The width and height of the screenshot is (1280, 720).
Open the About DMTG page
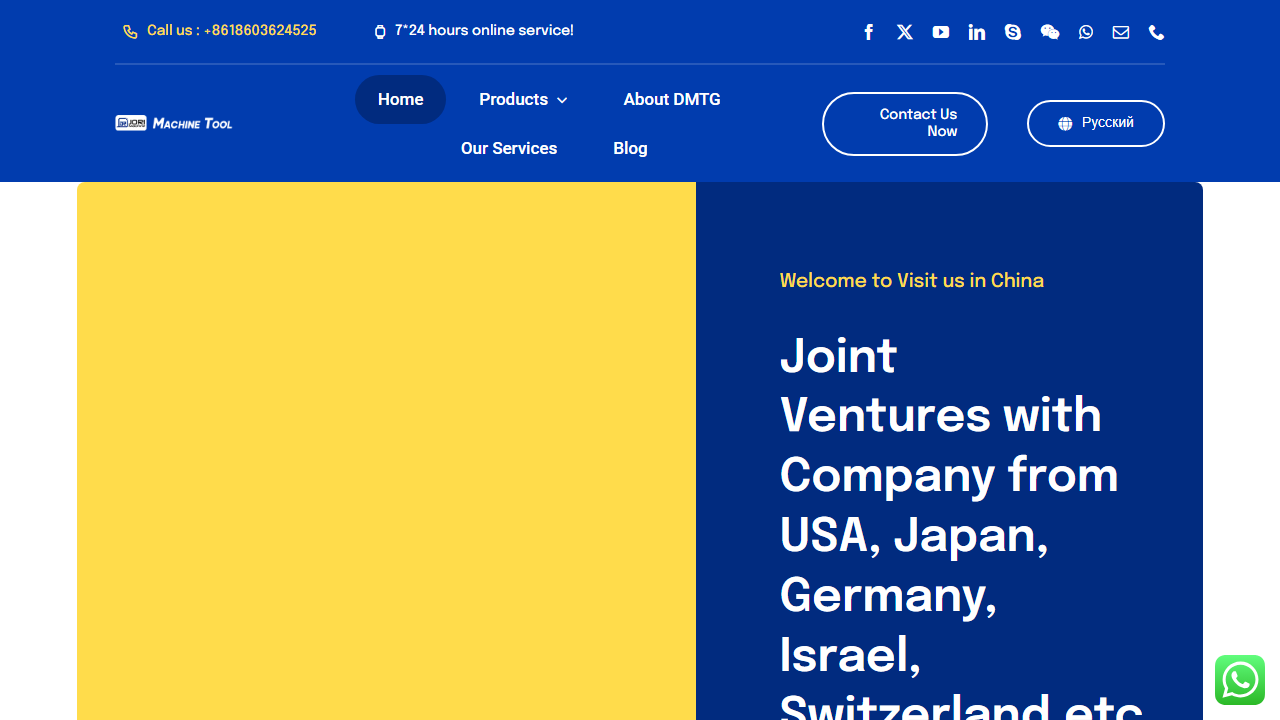pos(672,99)
